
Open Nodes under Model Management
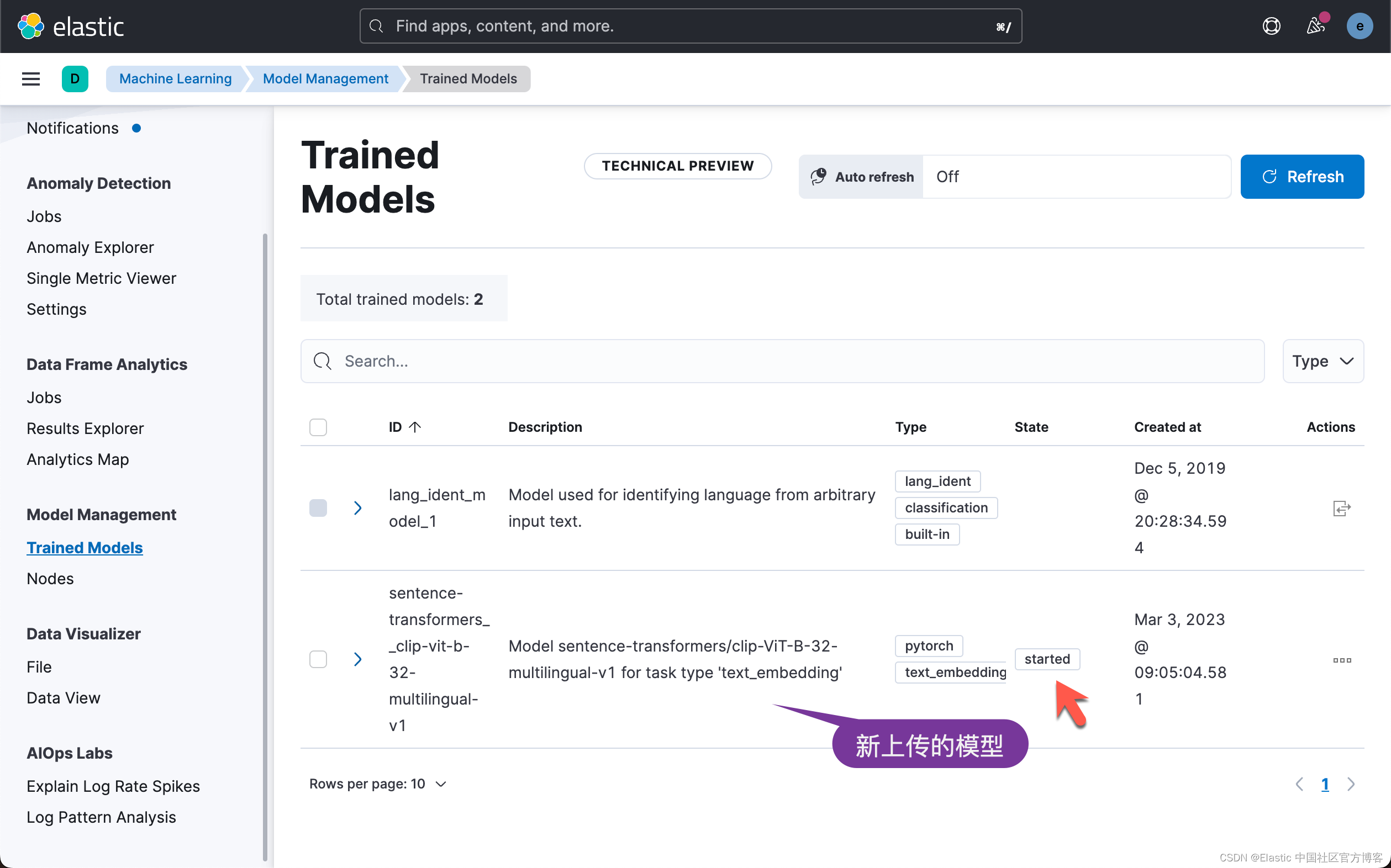click(x=50, y=579)
